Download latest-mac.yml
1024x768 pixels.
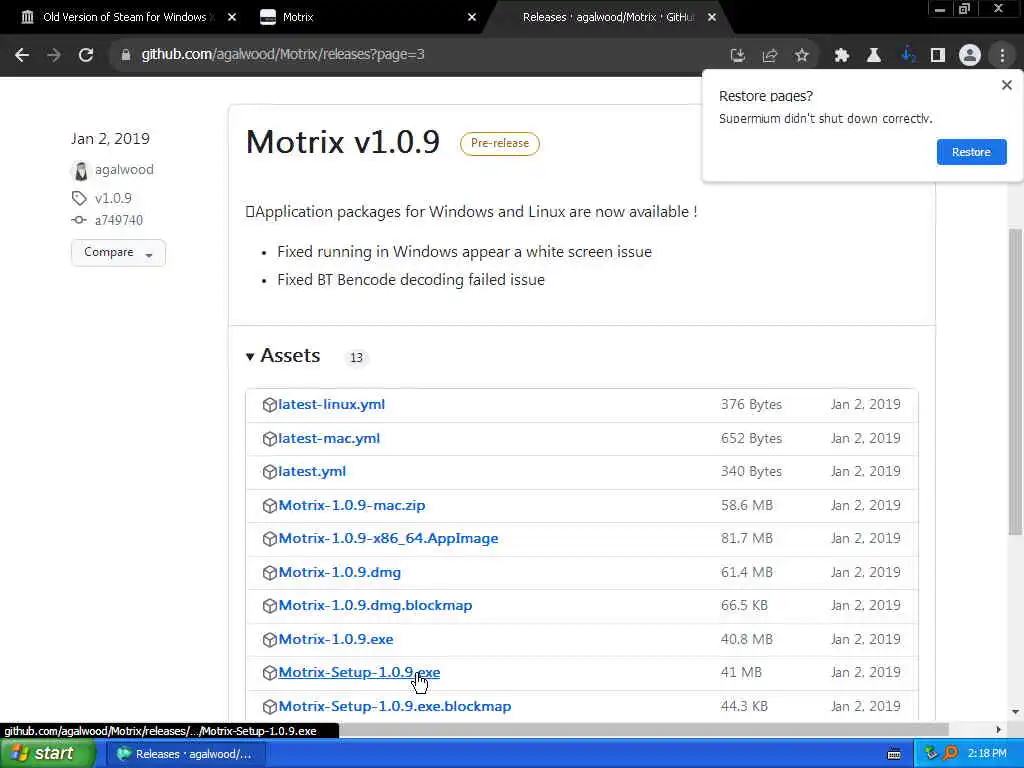pyautogui.click(x=329, y=438)
